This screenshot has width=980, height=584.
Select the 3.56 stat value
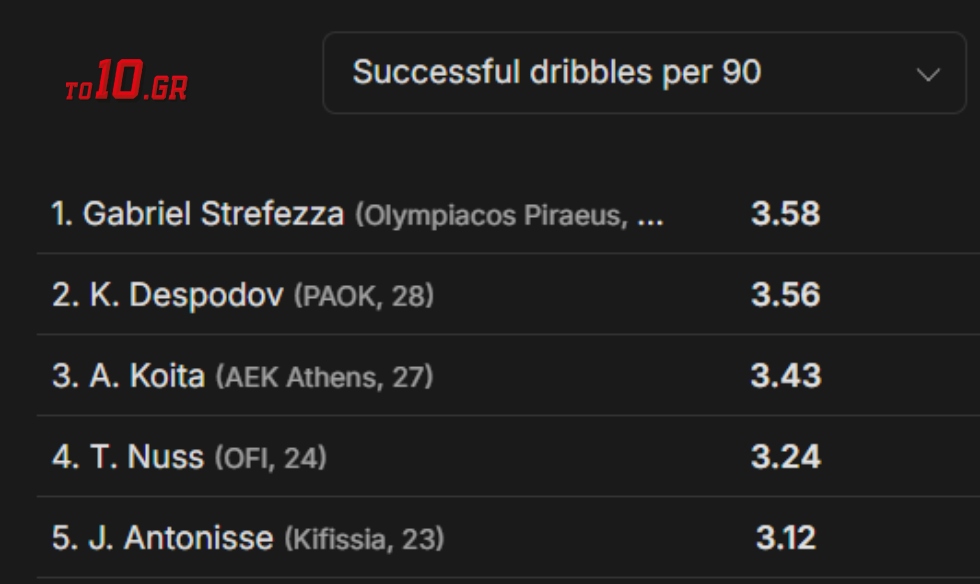coord(785,295)
